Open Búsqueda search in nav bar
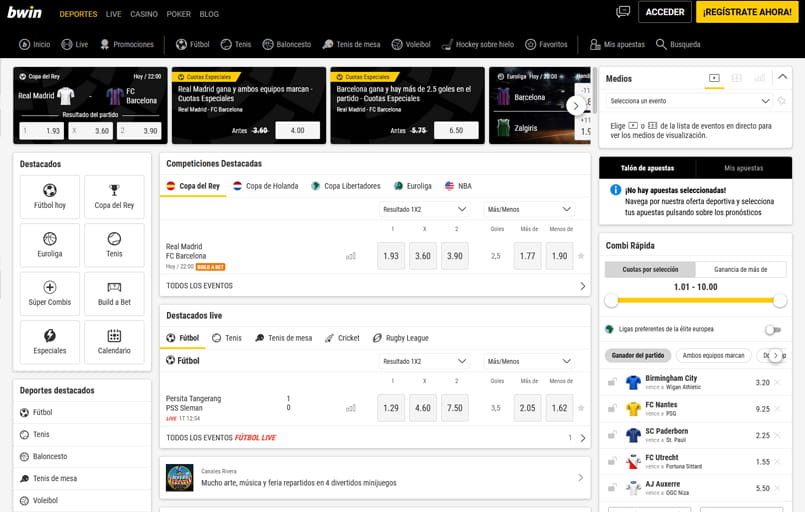Screen dimensions: 805x512 point(678,44)
